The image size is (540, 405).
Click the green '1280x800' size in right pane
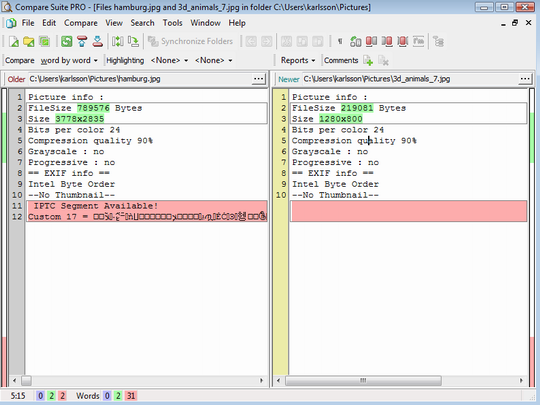click(341, 119)
